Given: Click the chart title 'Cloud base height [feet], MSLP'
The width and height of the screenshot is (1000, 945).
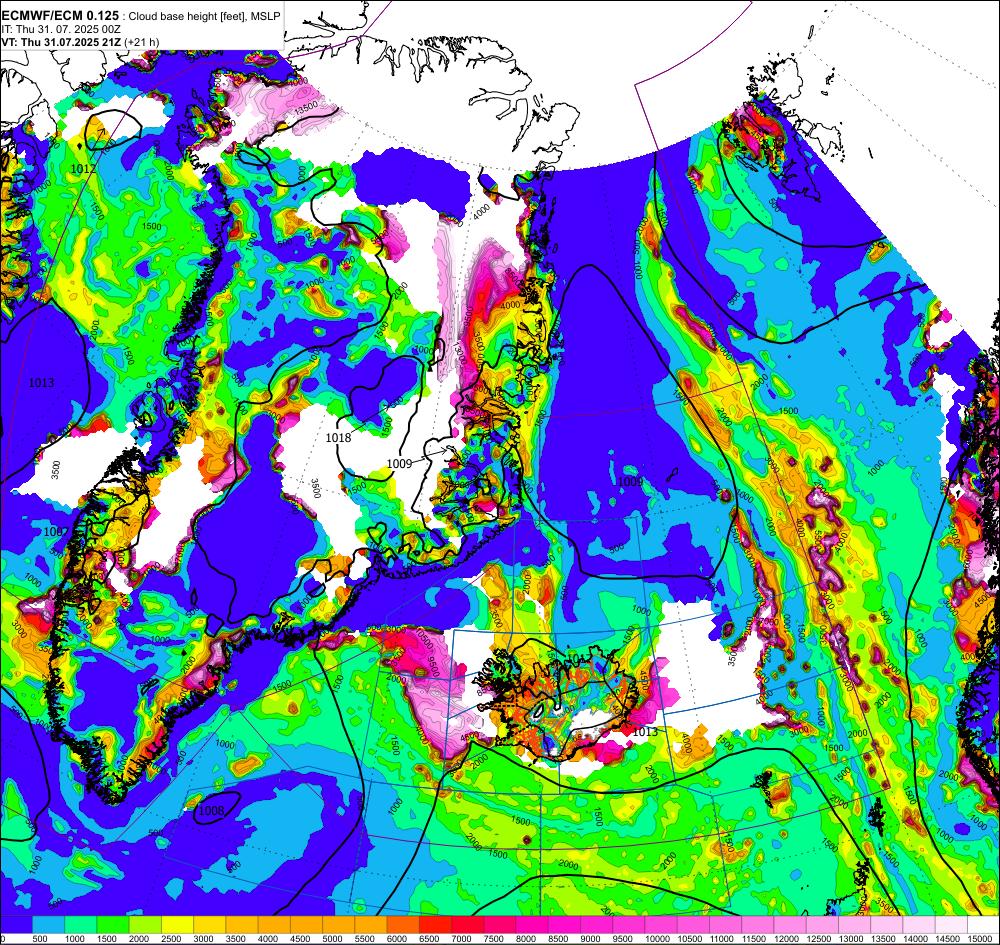Looking at the screenshot, I should tap(203, 17).
